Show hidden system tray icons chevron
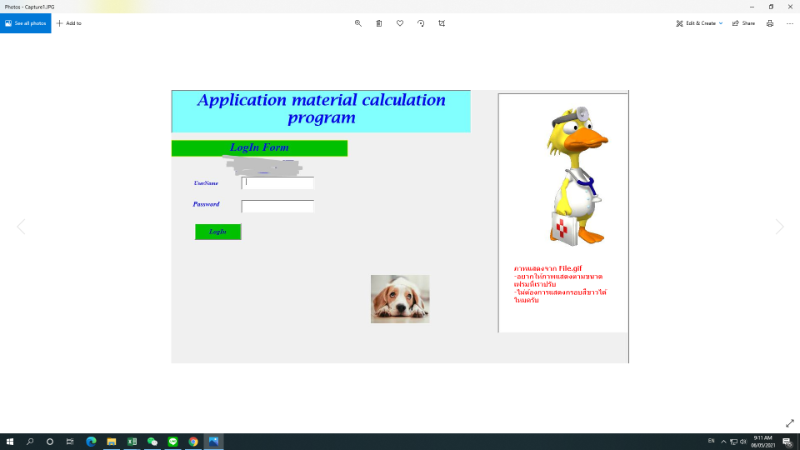This screenshot has width=800, height=450. click(723, 441)
